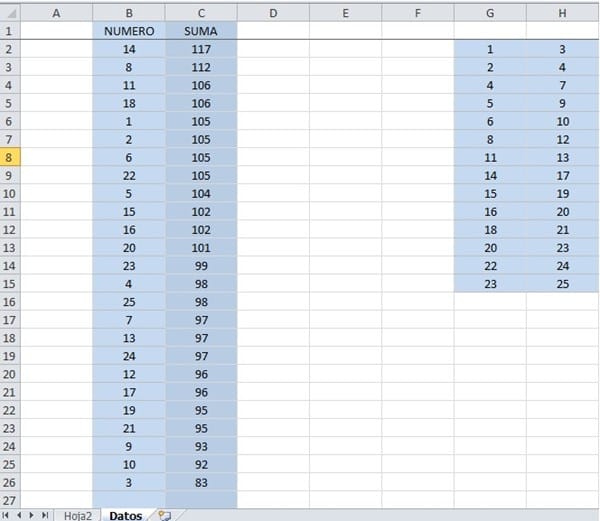Select cell with value 92
The height and width of the screenshot is (521, 600).
click(201, 464)
